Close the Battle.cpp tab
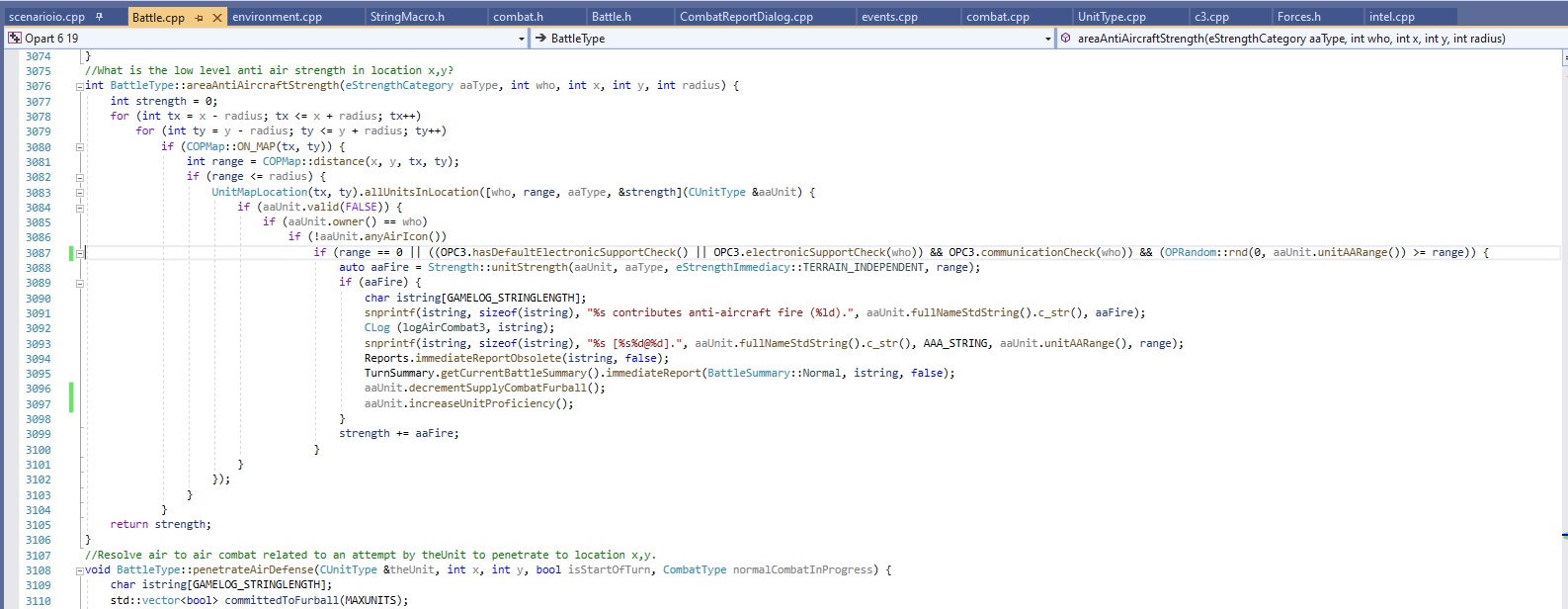 pyautogui.click(x=217, y=18)
